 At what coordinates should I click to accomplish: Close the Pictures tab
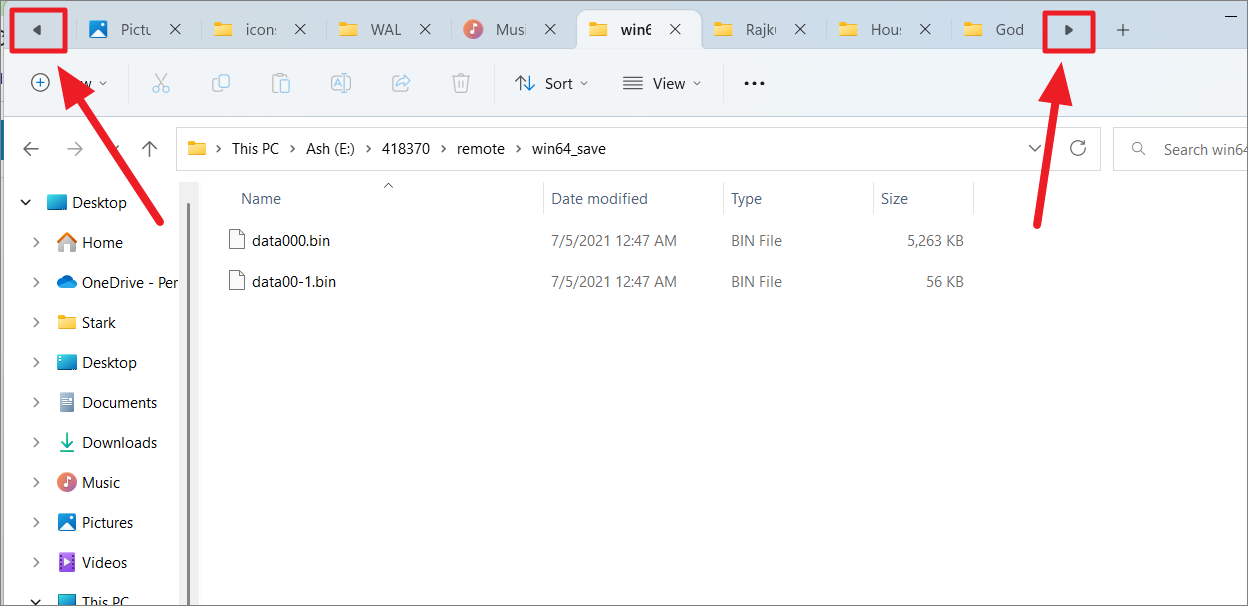[x=175, y=30]
